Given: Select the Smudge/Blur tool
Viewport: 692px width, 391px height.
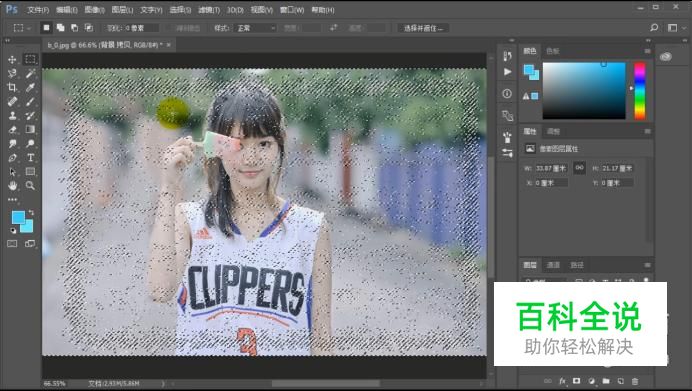Looking at the screenshot, I should click(x=12, y=144).
